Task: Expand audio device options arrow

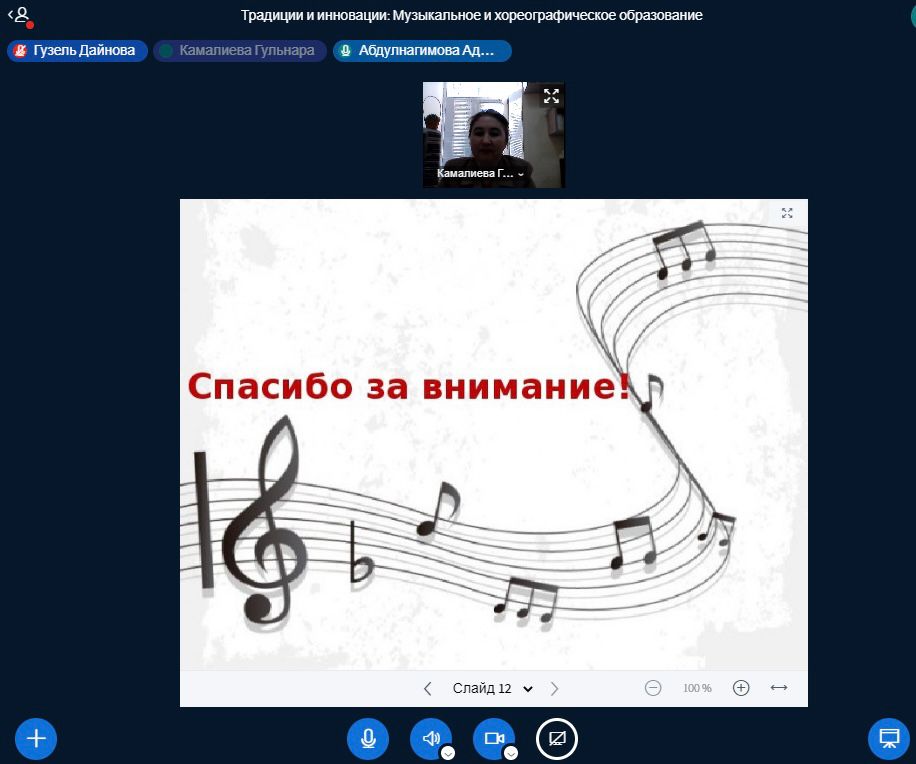Action: [x=448, y=753]
